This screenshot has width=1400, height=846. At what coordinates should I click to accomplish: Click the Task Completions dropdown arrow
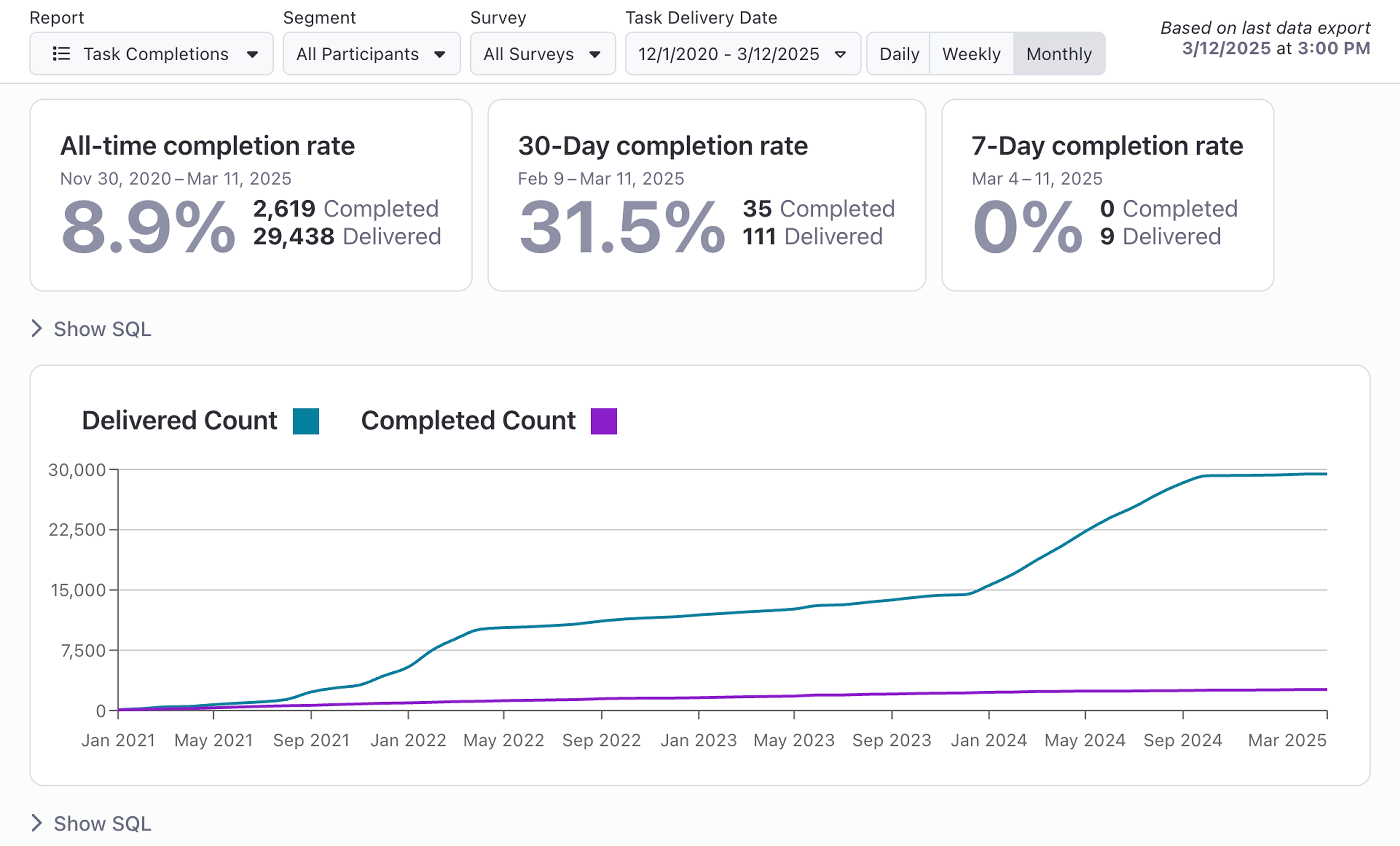(x=252, y=54)
